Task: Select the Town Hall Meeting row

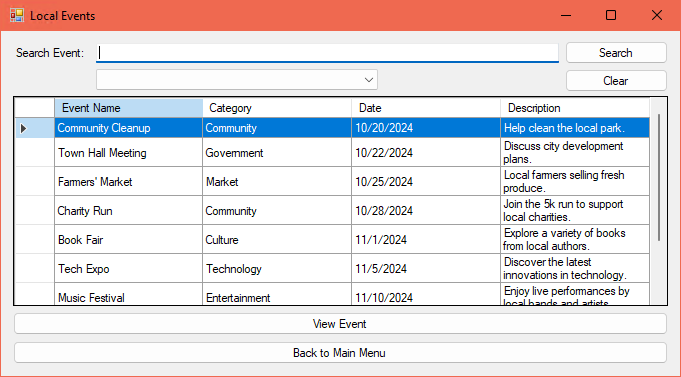Action: pos(333,152)
